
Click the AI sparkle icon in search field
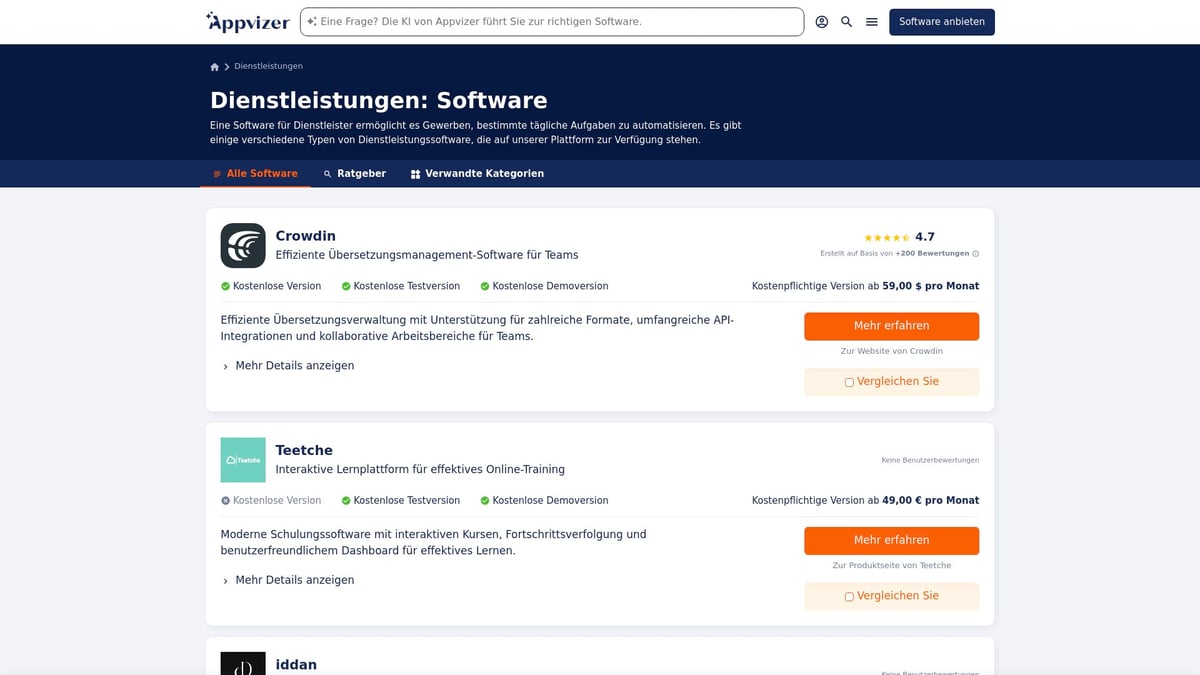[312, 21]
